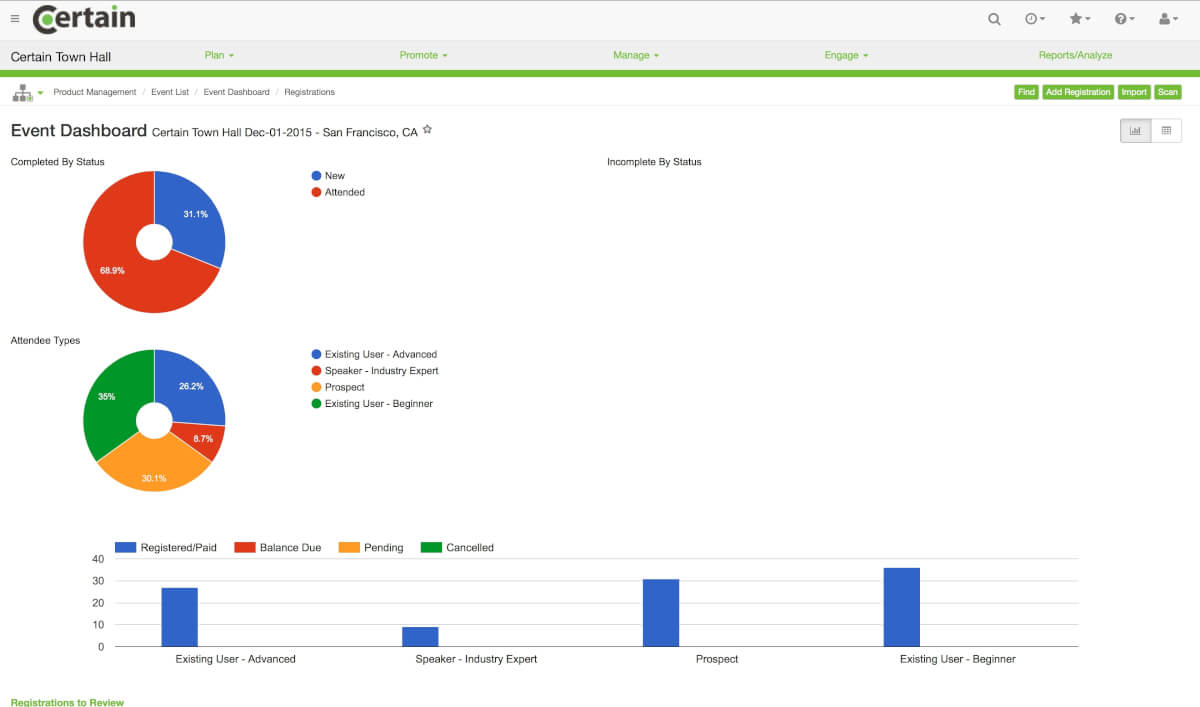Toggle the Attended legend entry
Viewport: 1200px width, 707px height.
pos(338,192)
